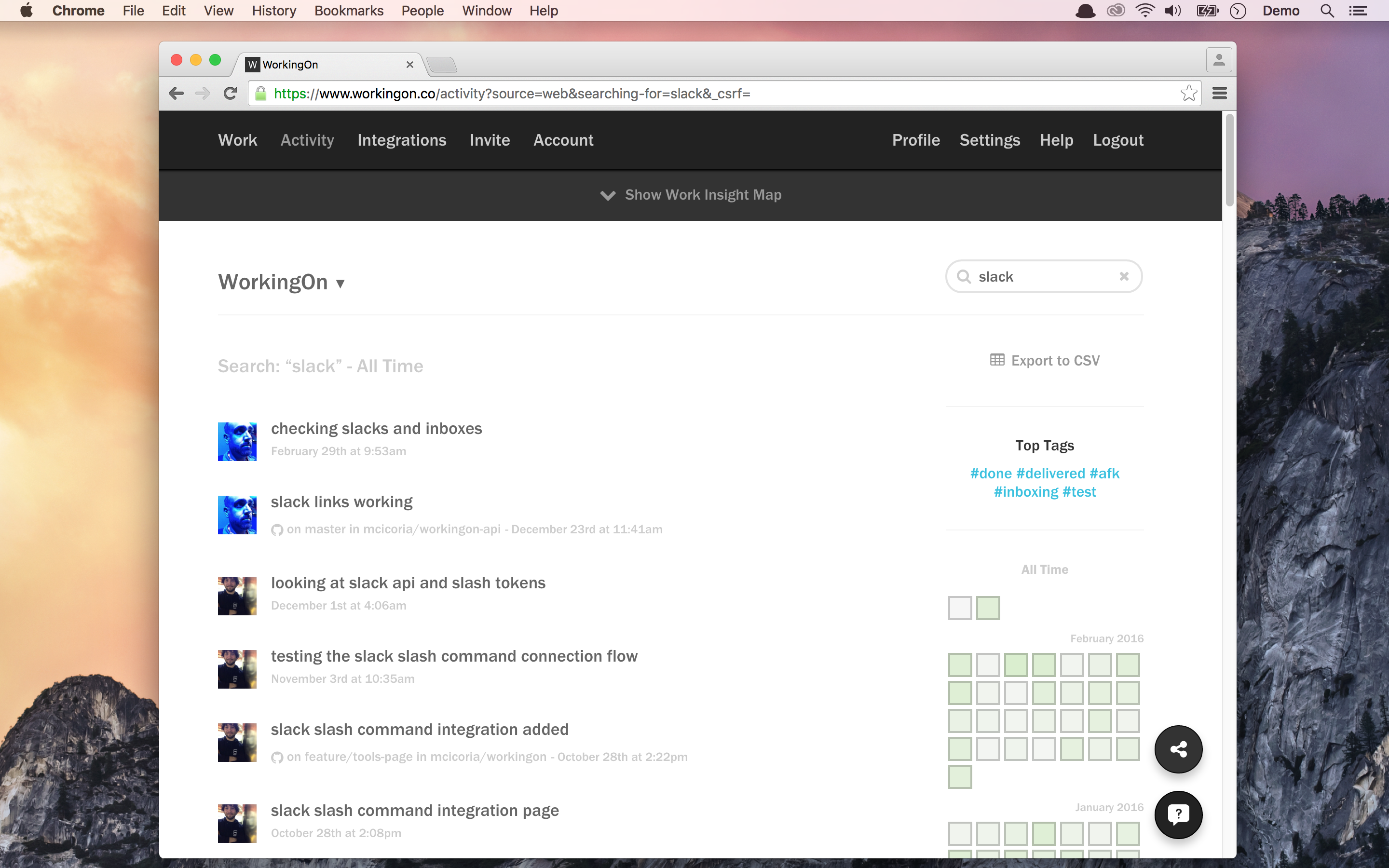Viewport: 1389px width, 868px height.
Task: Open Spotlight search in menu bar
Action: 1326,10
